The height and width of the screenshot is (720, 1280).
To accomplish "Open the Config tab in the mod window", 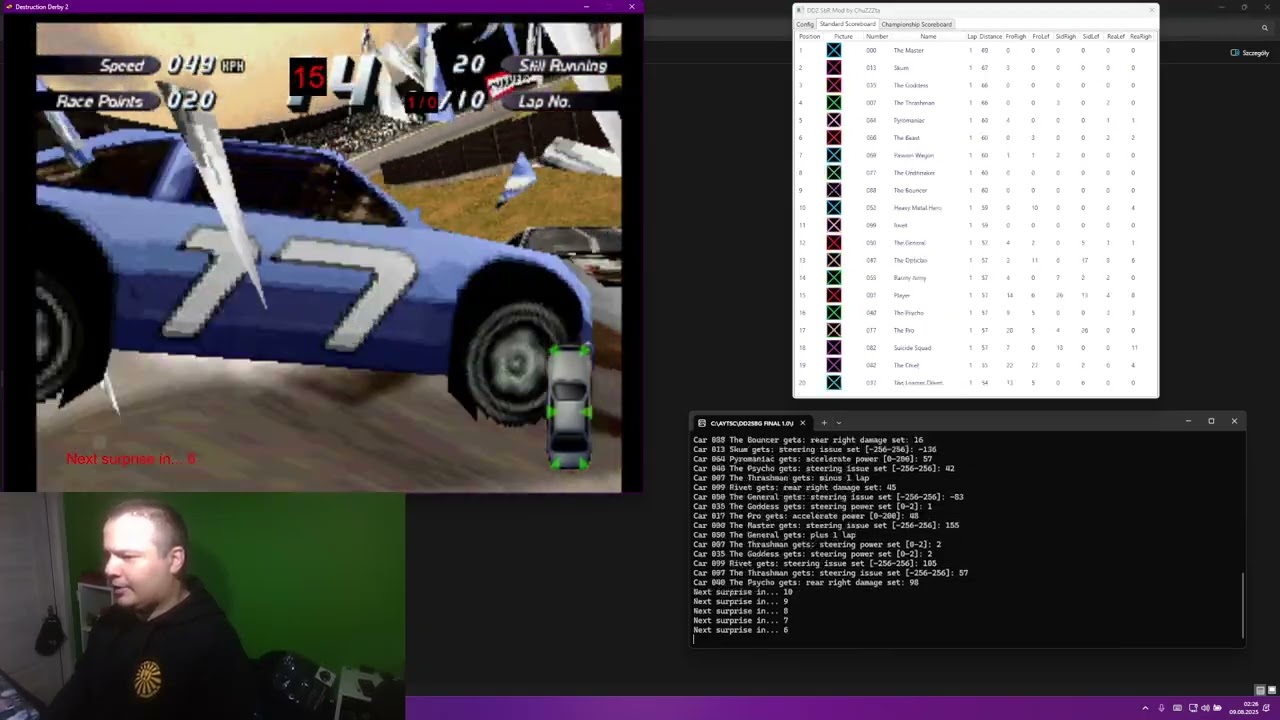I will [805, 24].
